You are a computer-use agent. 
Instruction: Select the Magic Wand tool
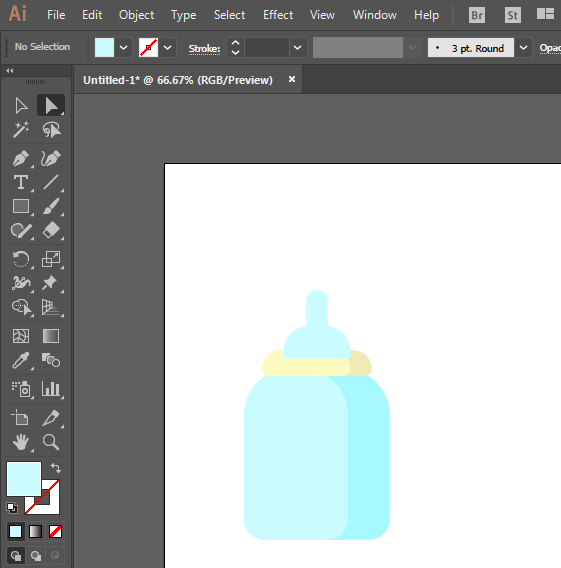21,130
